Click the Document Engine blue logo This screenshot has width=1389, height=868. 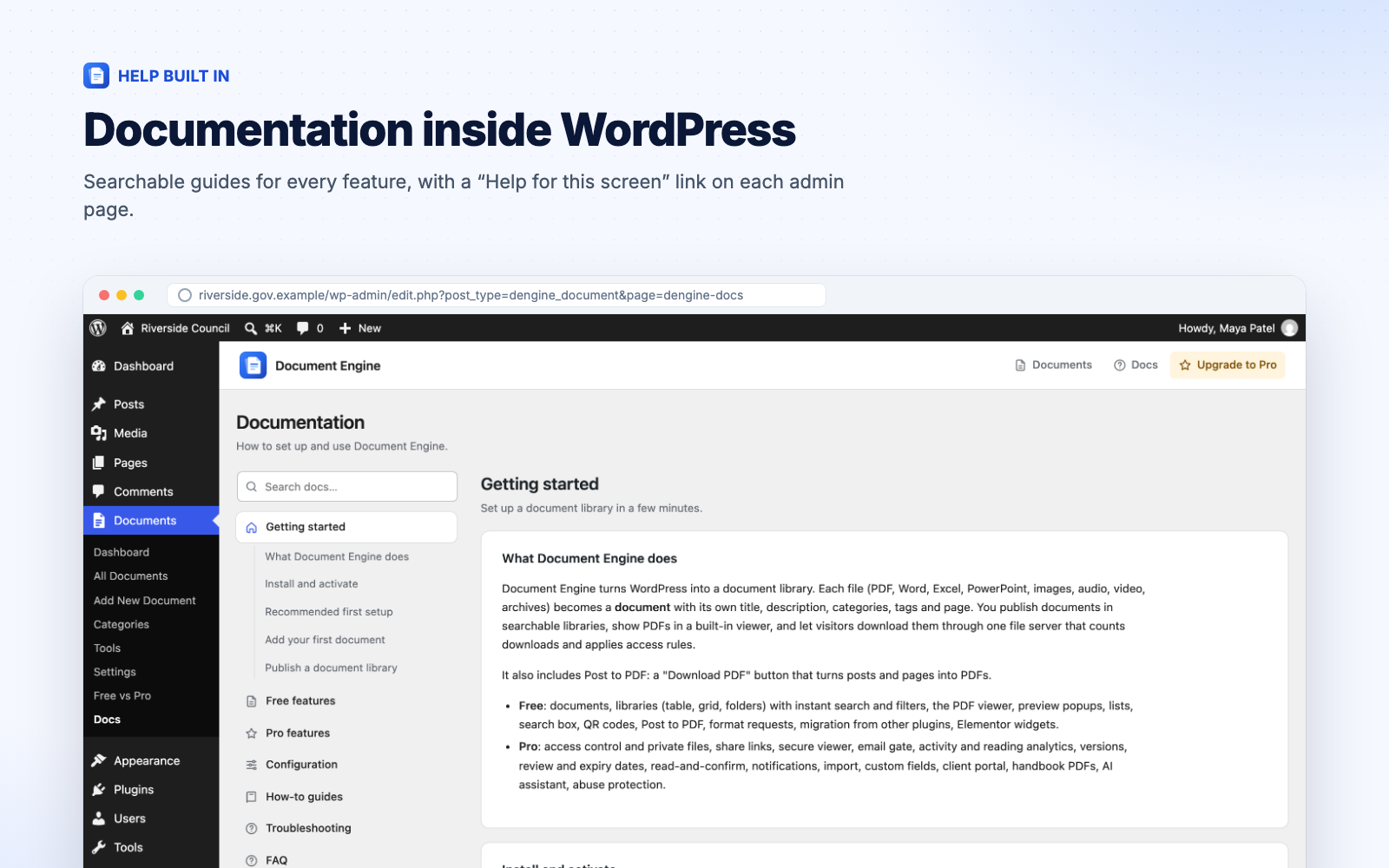click(x=253, y=365)
